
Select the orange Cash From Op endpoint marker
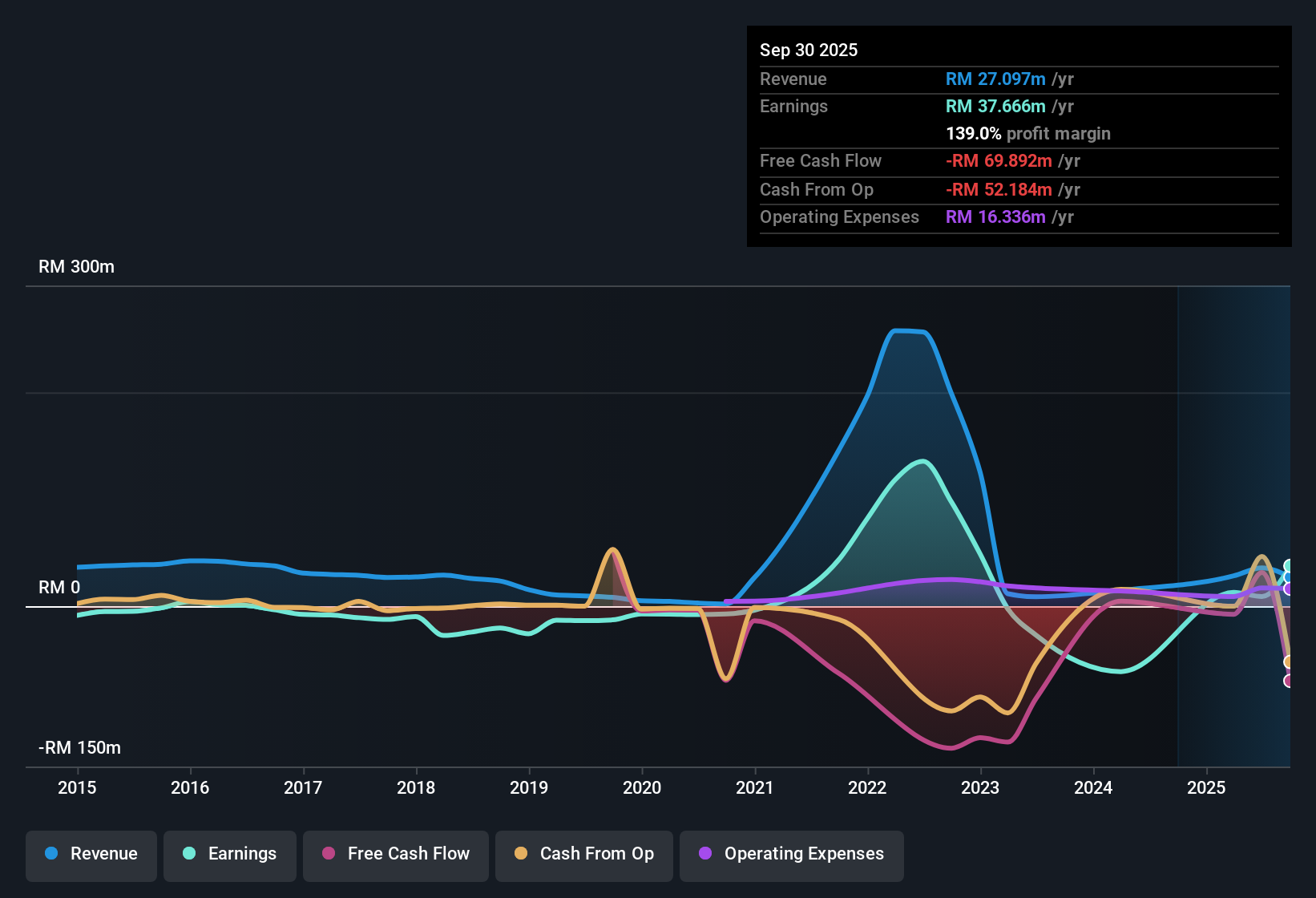(x=1287, y=661)
